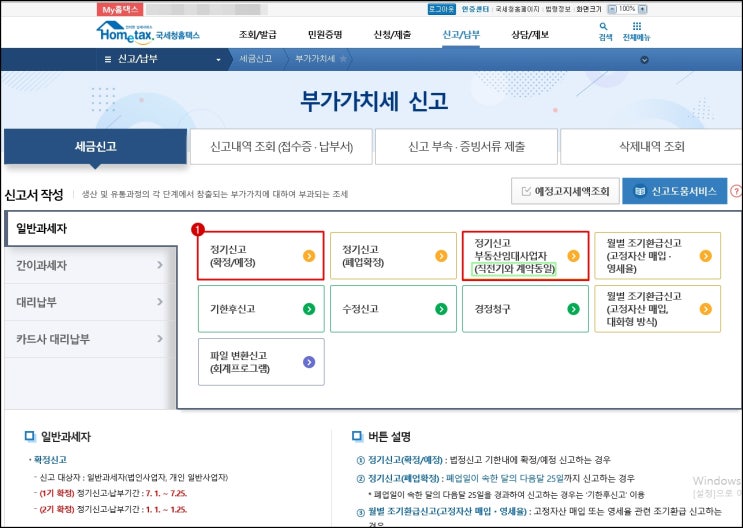This screenshot has height=528, width=743.
Task: Click the 경정청구 green arrow icon
Action: pyautogui.click(x=573, y=309)
